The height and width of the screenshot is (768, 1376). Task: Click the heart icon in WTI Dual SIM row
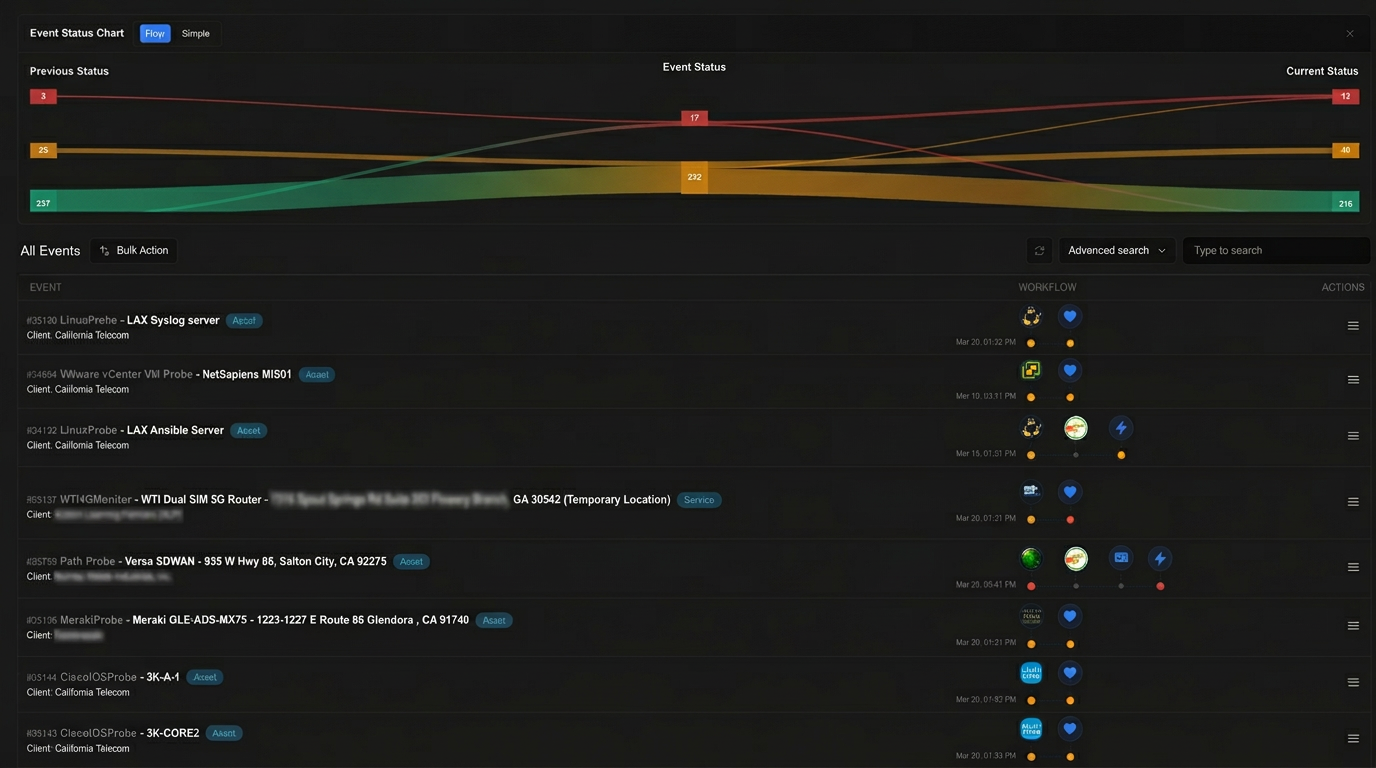[x=1070, y=492]
